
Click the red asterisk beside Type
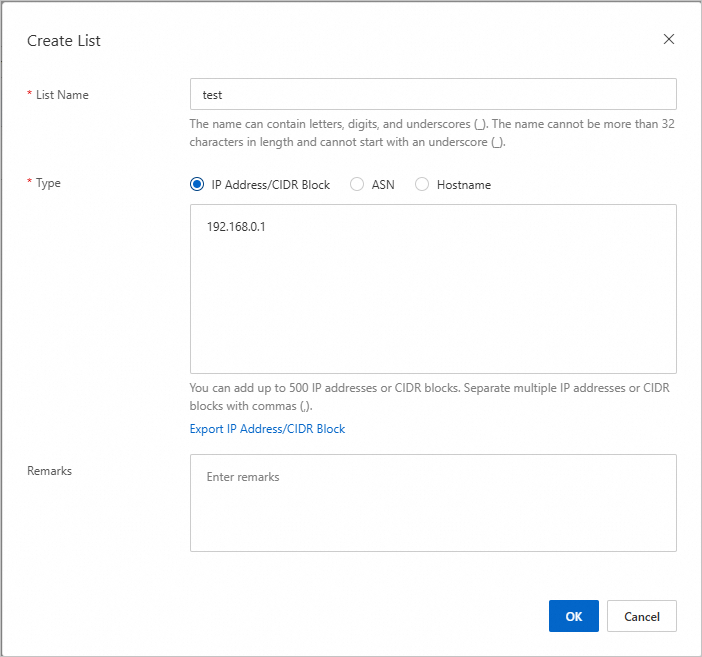[29, 184]
